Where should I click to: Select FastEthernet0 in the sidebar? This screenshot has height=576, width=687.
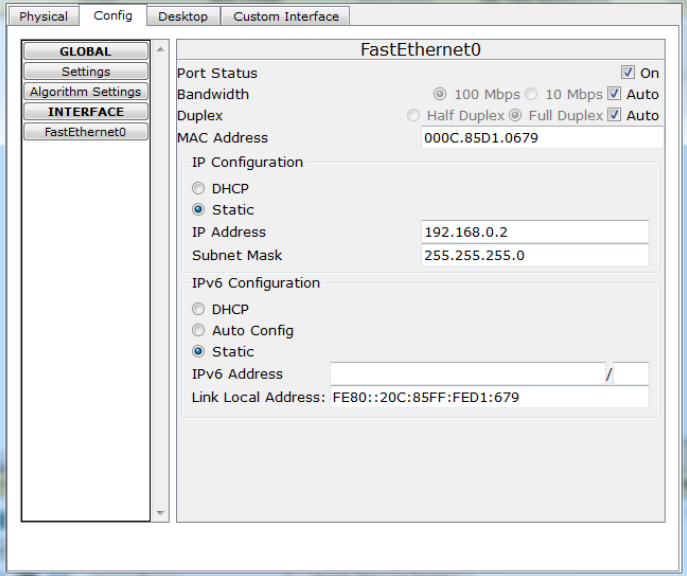pyautogui.click(x=85, y=132)
